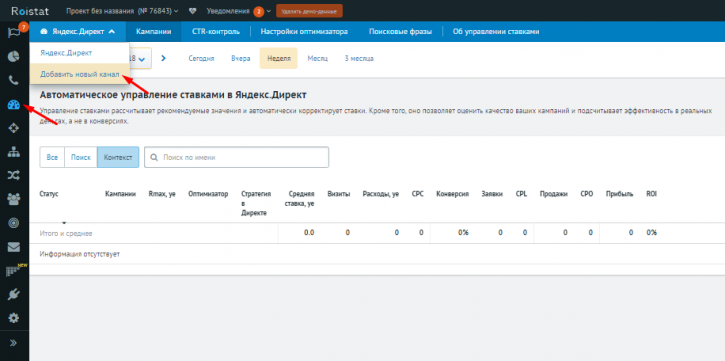
Task: Open Настройки оптимизатора tab
Action: click(304, 31)
